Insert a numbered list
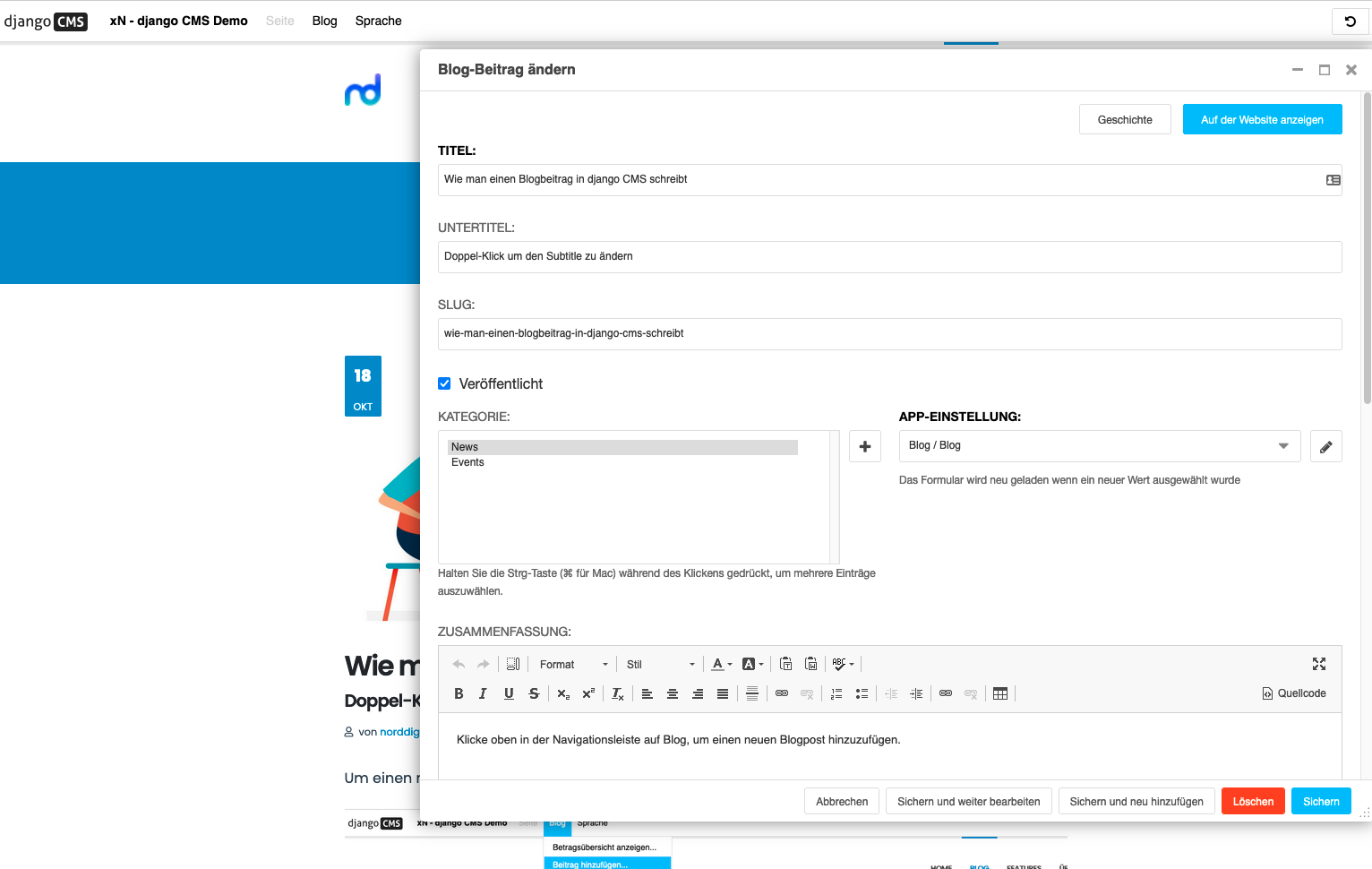 pos(836,693)
